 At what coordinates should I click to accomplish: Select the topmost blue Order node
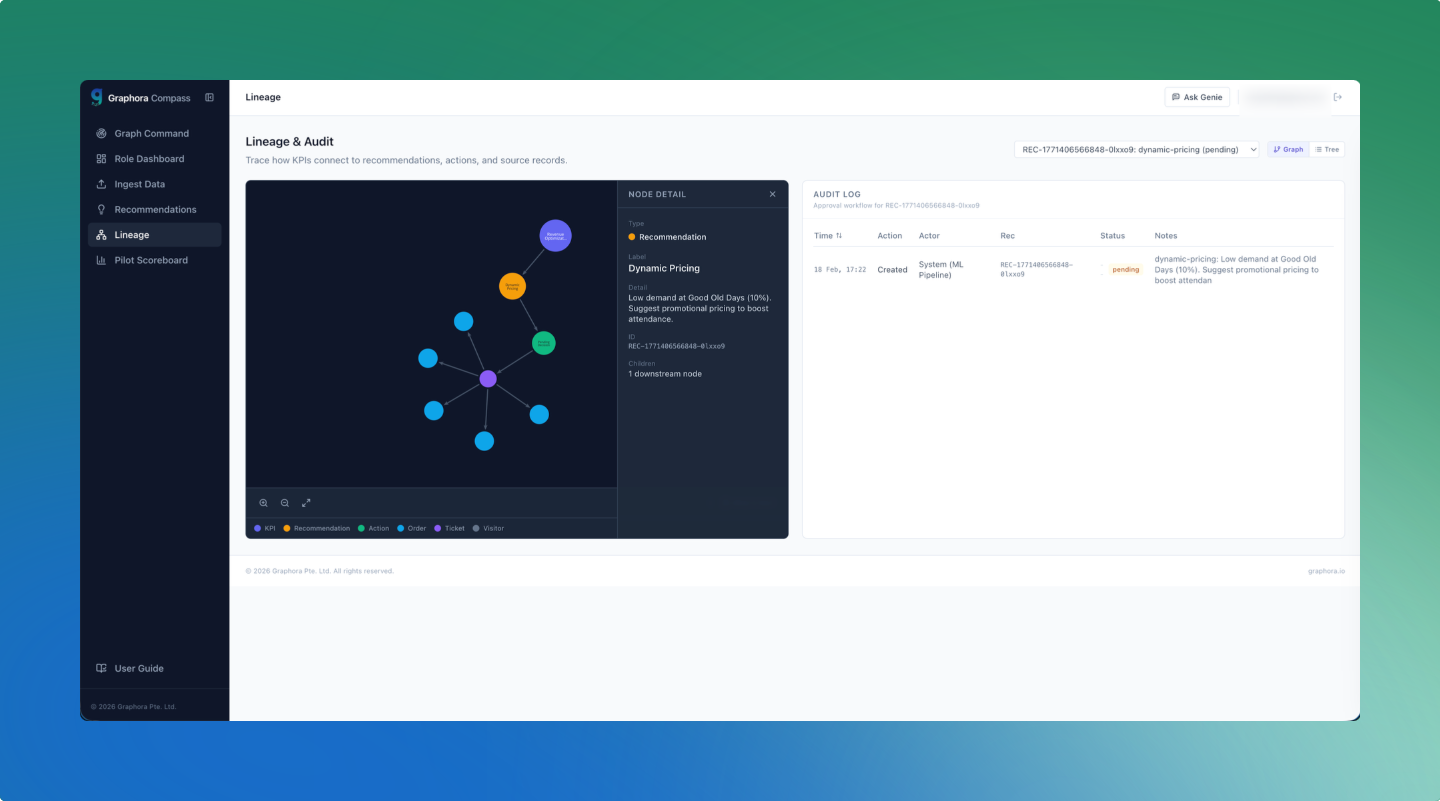[x=464, y=321]
